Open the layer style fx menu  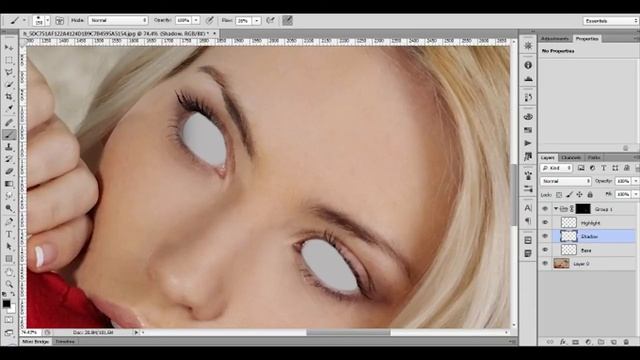point(562,342)
